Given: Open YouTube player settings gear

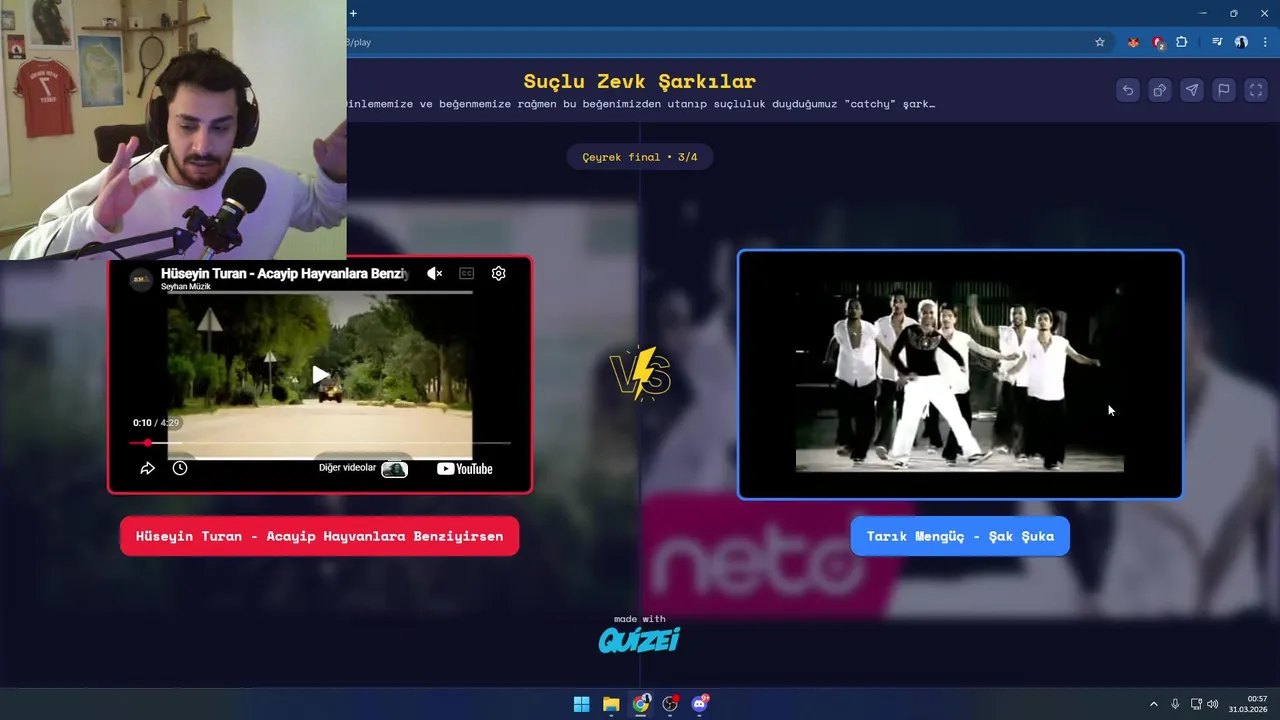Looking at the screenshot, I should (499, 273).
